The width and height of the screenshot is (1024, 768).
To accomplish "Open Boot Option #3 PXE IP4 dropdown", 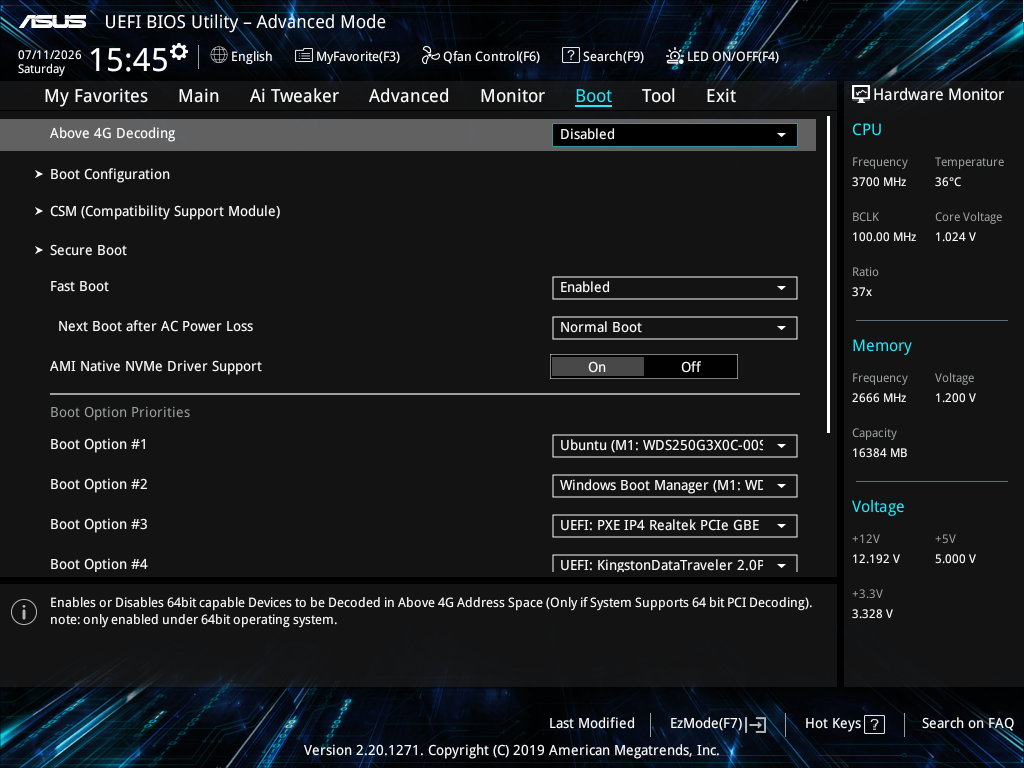I will [675, 526].
